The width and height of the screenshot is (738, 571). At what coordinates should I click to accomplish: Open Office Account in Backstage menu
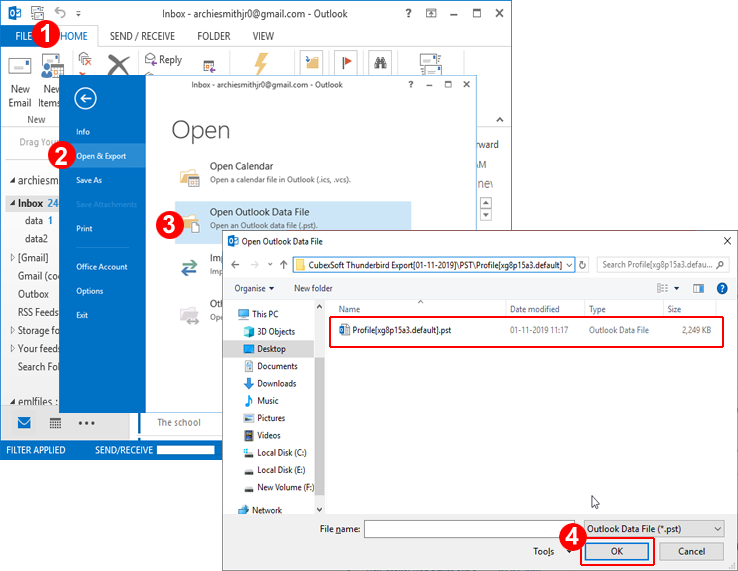[x=102, y=267]
